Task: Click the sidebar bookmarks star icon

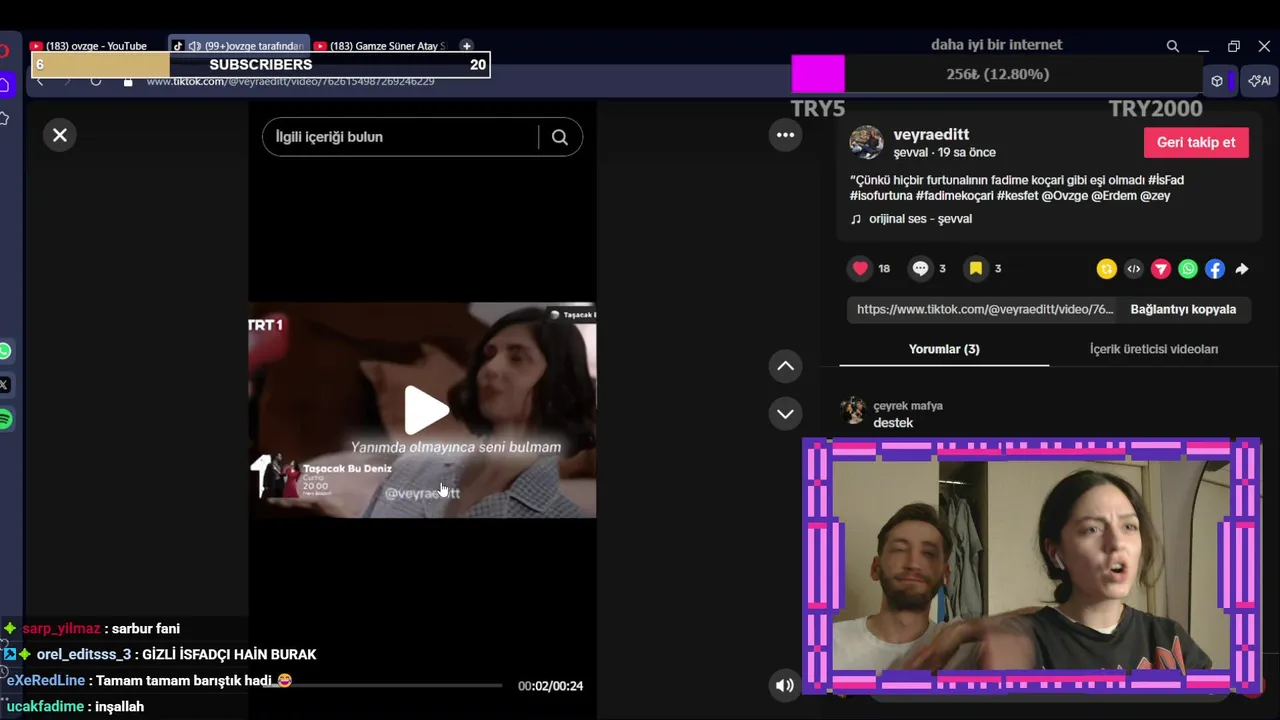Action: point(4,118)
